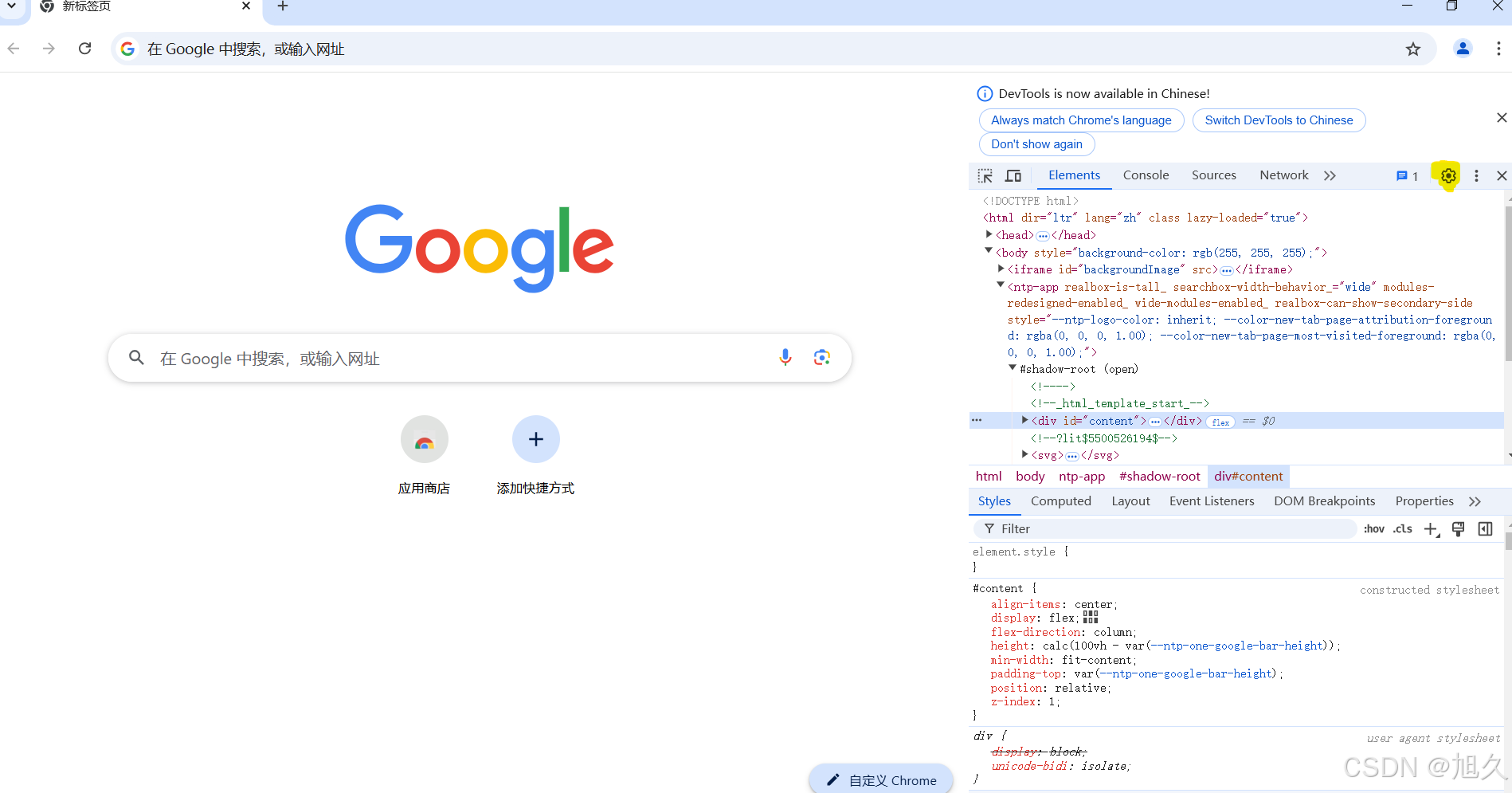
Task: Collapse the body element node
Action: [x=989, y=251]
